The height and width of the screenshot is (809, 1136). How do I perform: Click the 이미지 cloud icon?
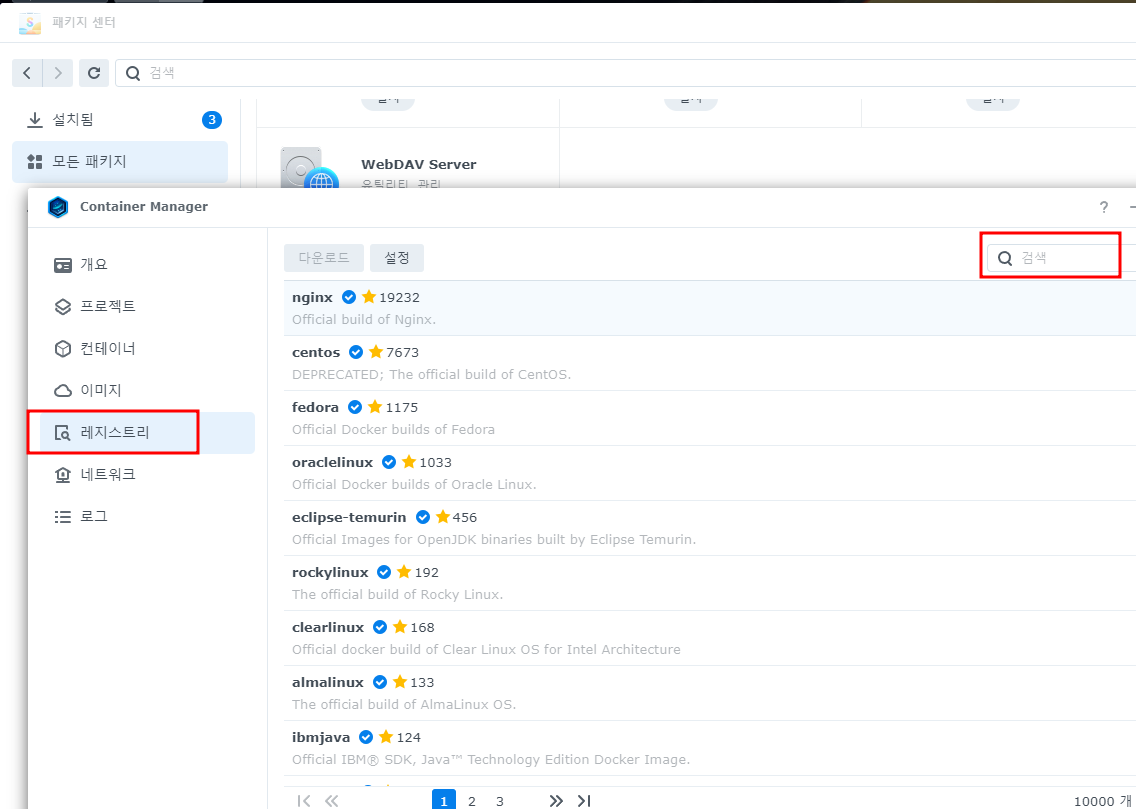[x=63, y=391]
